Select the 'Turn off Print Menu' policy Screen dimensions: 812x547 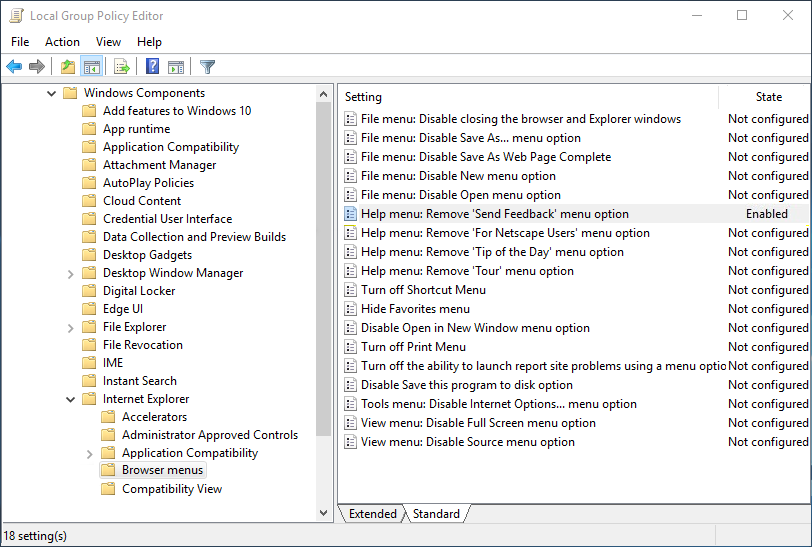pos(413,347)
